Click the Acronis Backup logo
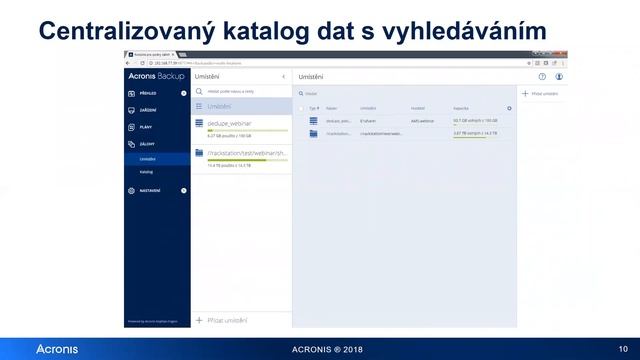 [156, 76]
